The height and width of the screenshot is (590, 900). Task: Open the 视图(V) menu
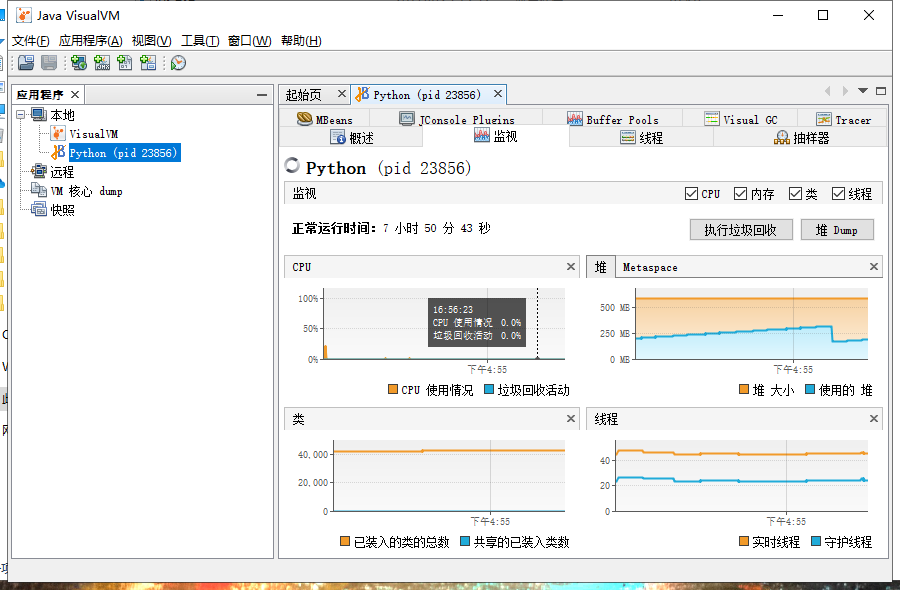pyautogui.click(x=152, y=41)
